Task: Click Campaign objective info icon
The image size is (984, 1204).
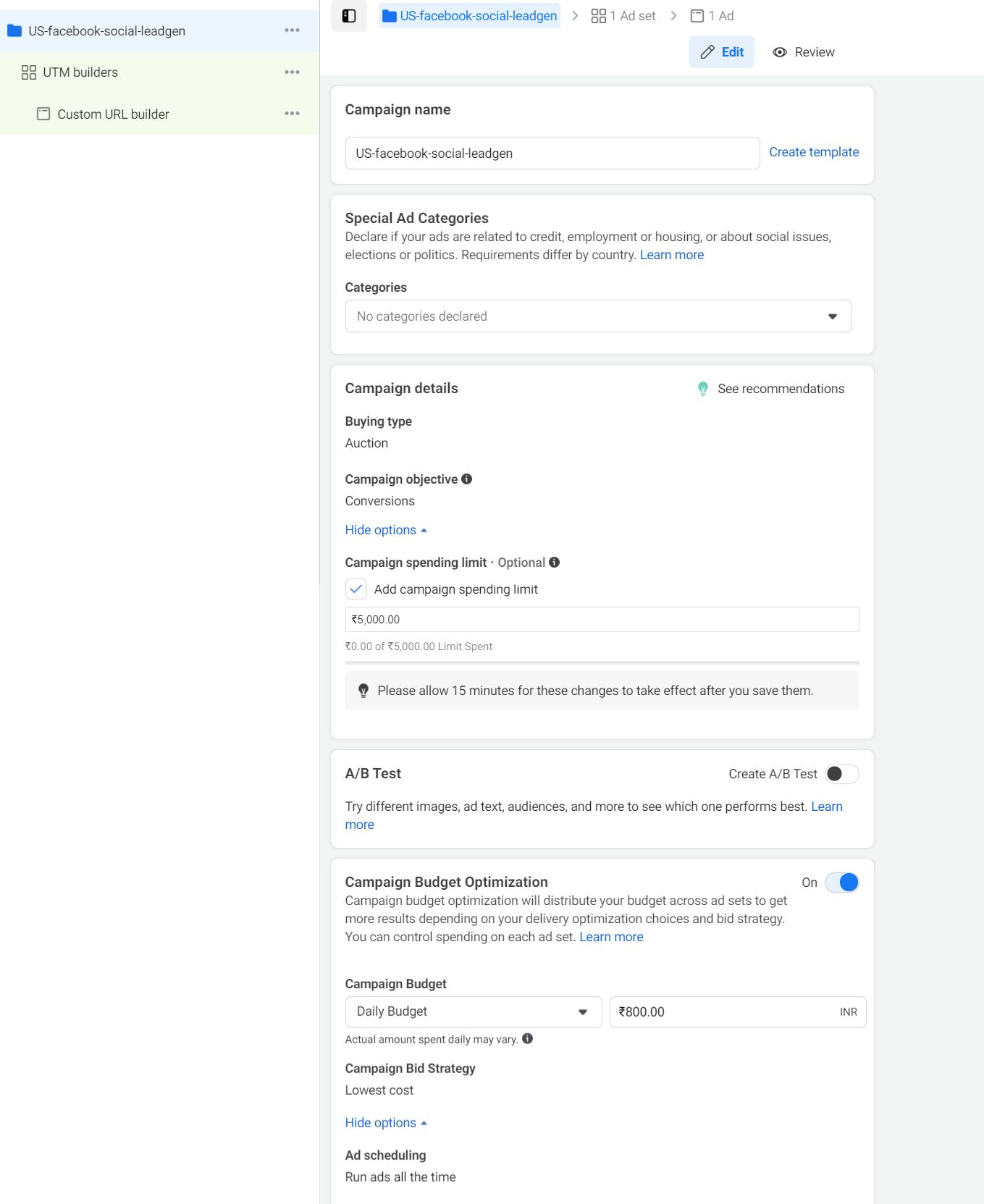Action: 467,479
